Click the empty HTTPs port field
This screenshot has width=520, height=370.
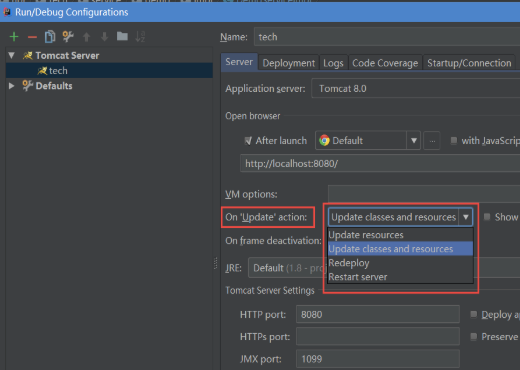pos(378,337)
